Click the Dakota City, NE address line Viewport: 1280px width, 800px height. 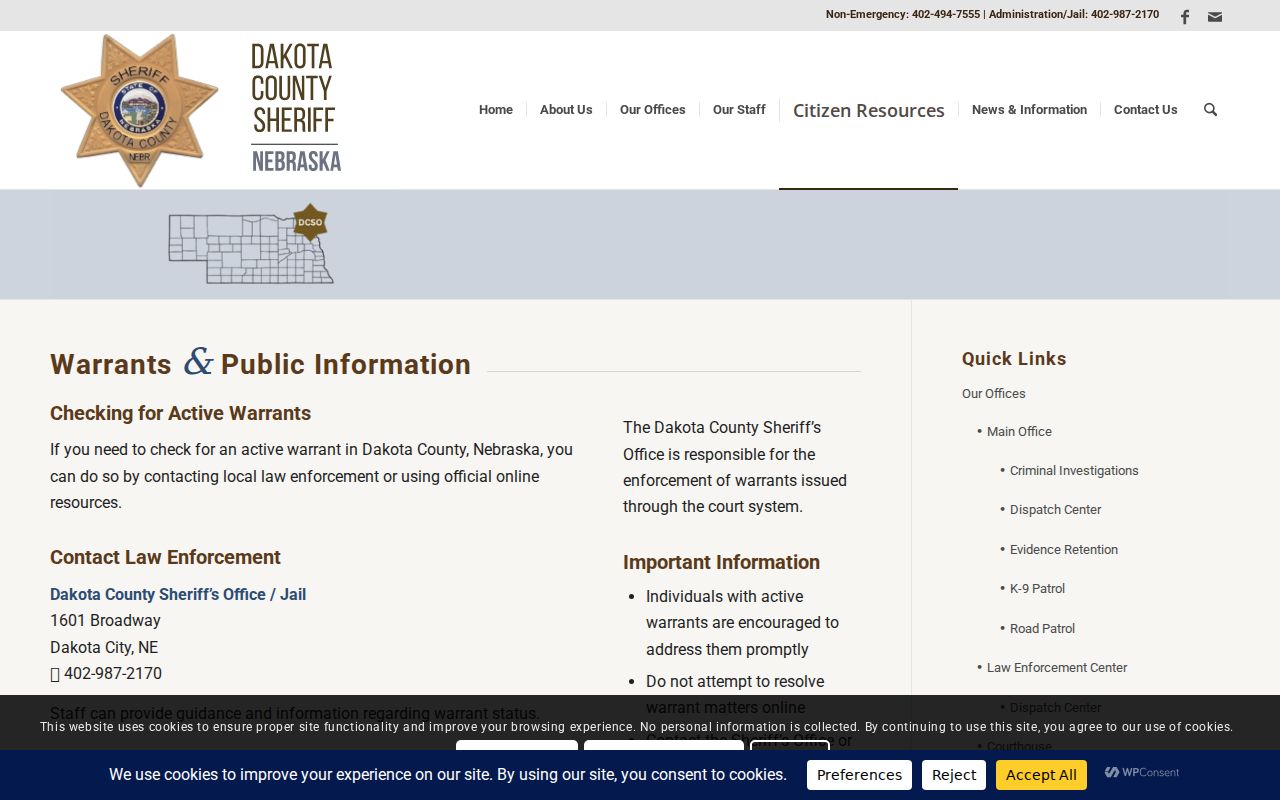click(104, 648)
